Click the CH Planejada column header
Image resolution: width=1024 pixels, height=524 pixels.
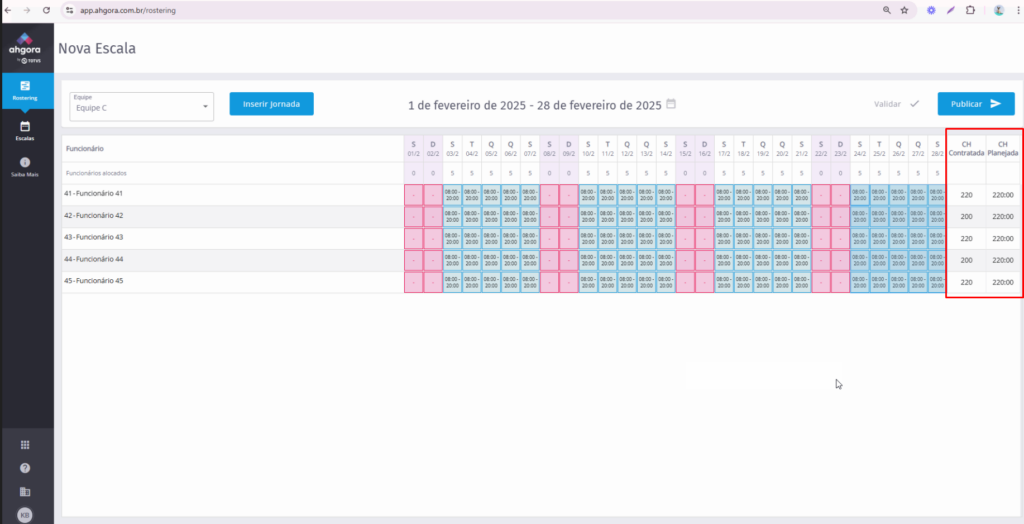[1002, 148]
